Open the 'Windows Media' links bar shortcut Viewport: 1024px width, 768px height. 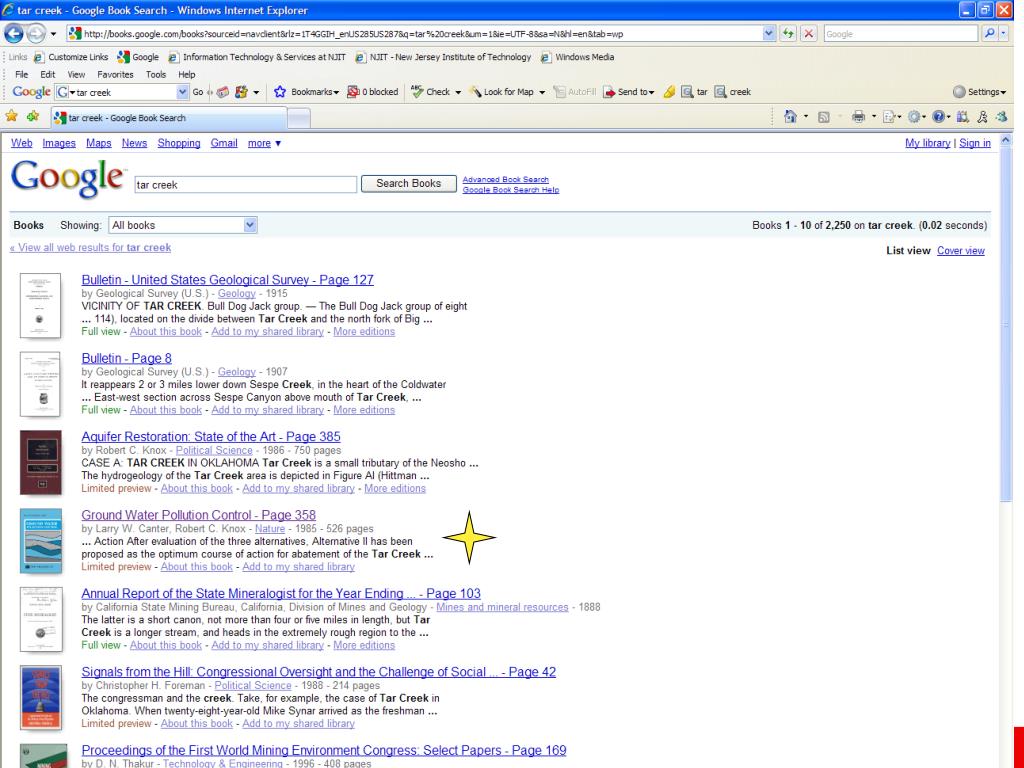pos(577,57)
